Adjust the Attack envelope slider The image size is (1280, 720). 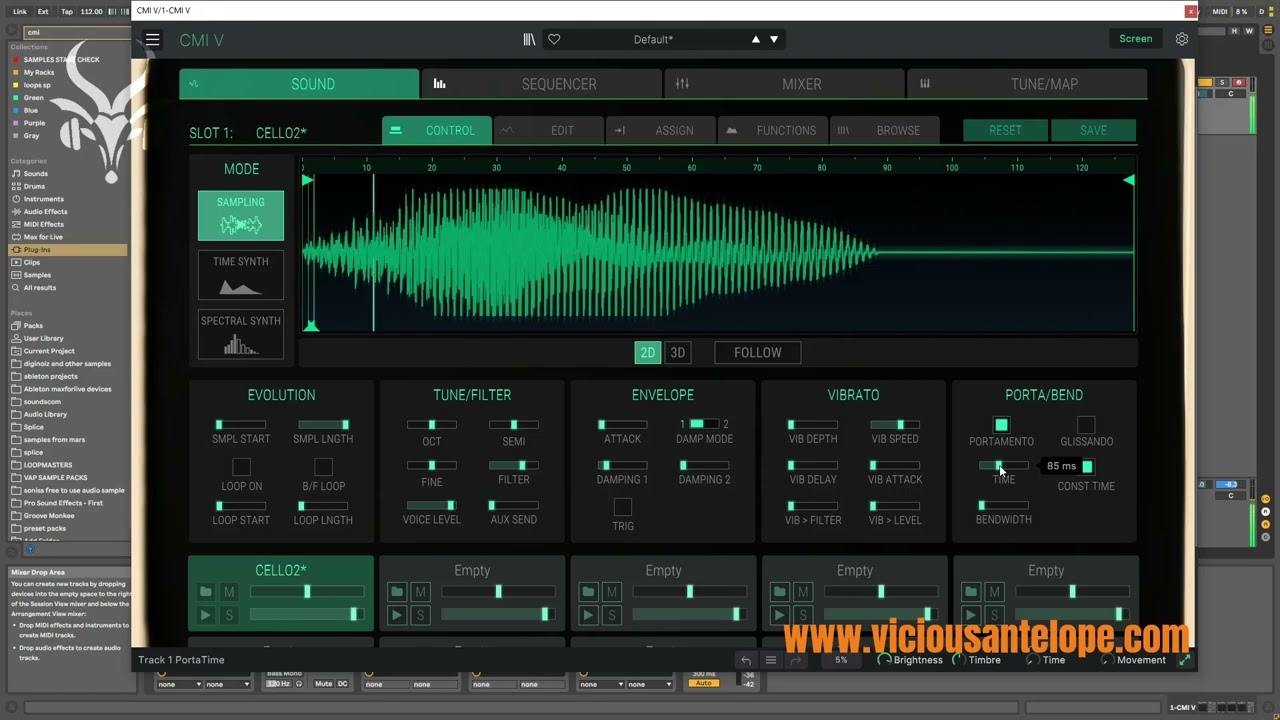coord(622,425)
